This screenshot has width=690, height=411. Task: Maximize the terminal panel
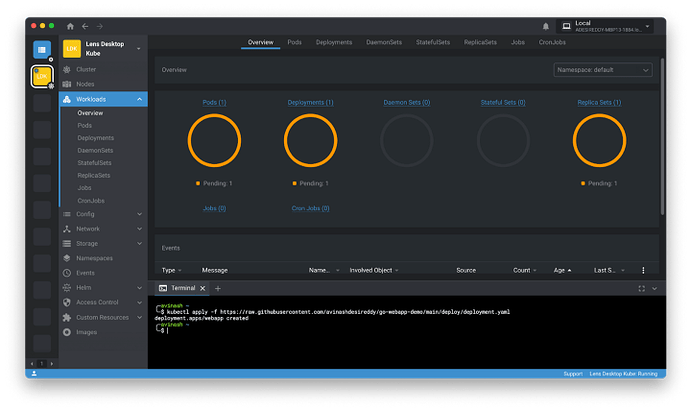click(x=641, y=288)
